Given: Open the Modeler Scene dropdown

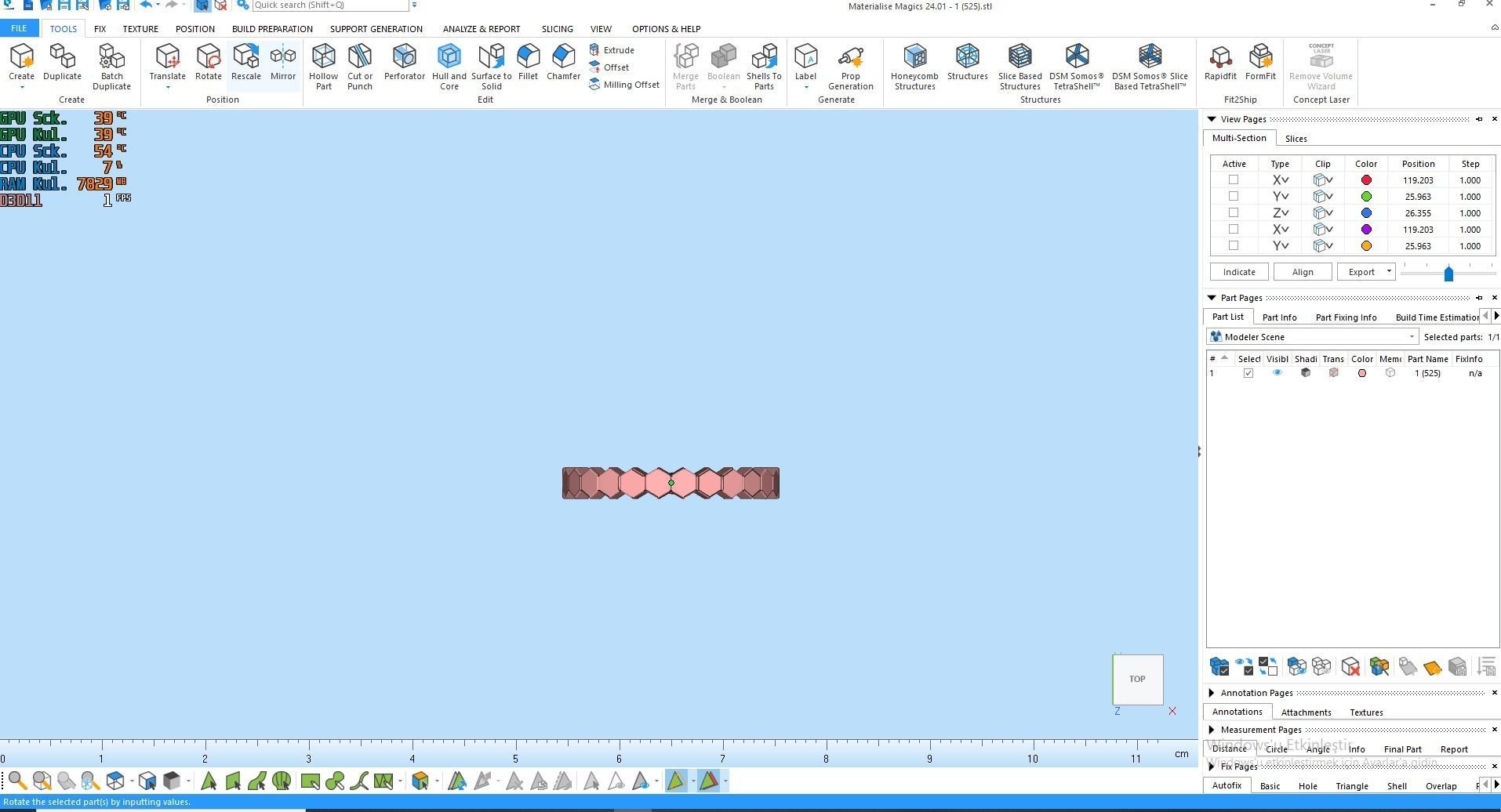Looking at the screenshot, I should point(1313,337).
